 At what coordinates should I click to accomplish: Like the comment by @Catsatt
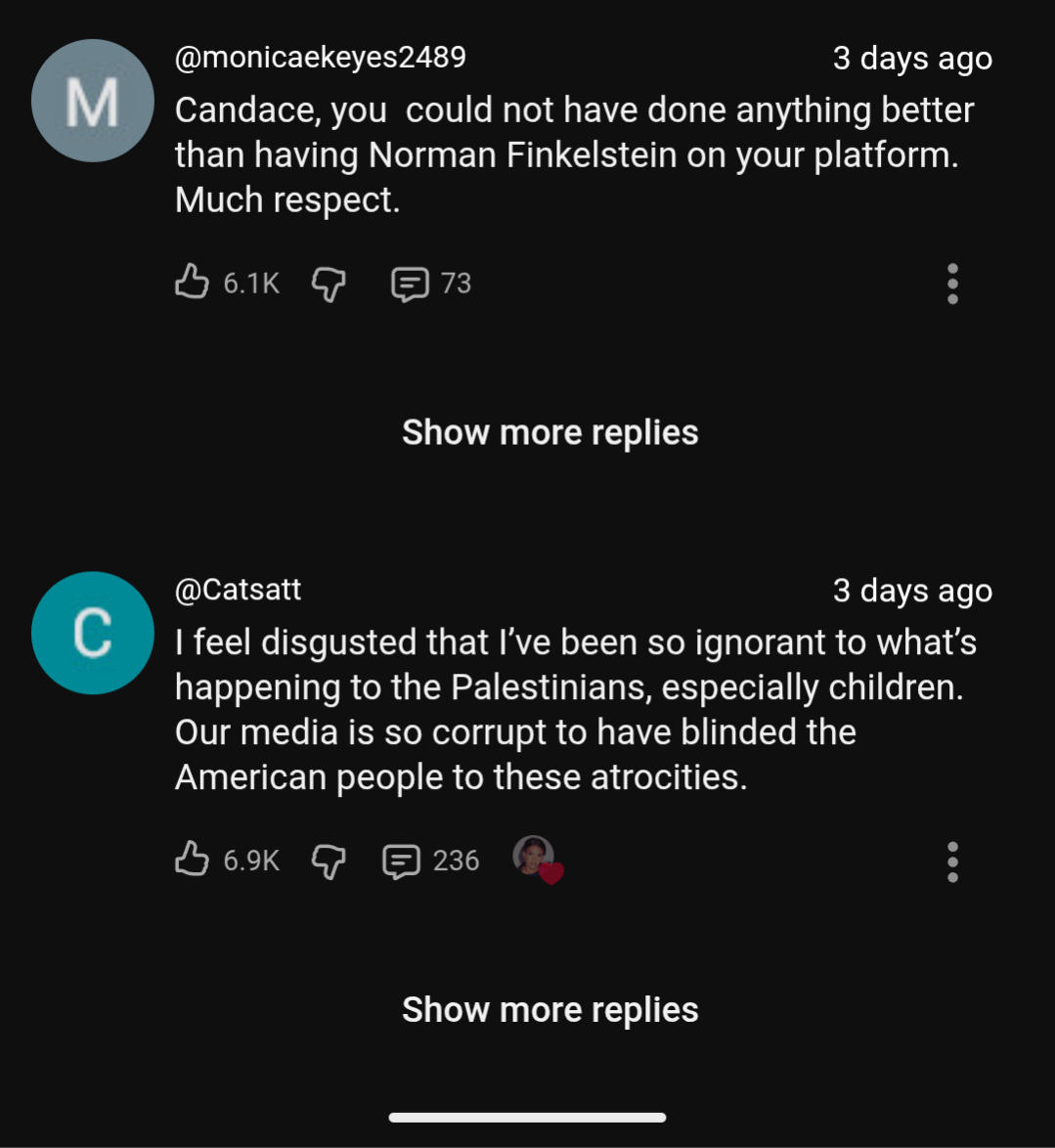coord(192,860)
